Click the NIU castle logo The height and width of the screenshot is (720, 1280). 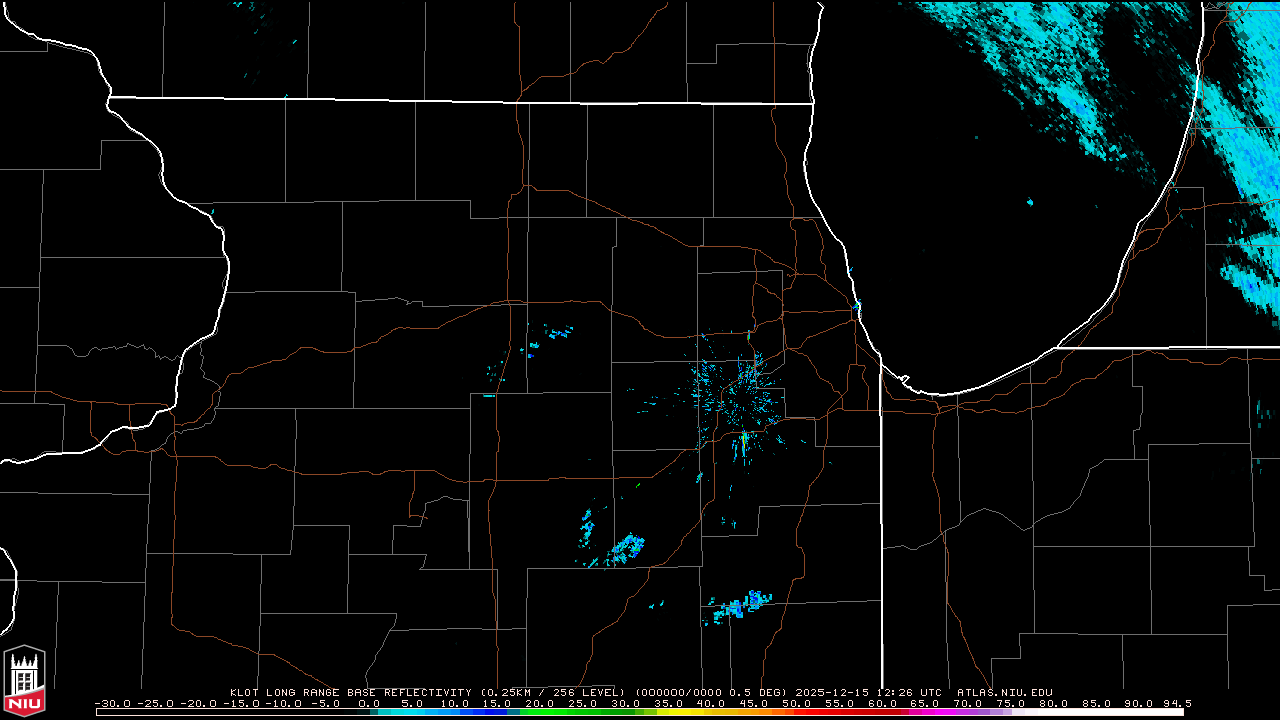[24, 682]
